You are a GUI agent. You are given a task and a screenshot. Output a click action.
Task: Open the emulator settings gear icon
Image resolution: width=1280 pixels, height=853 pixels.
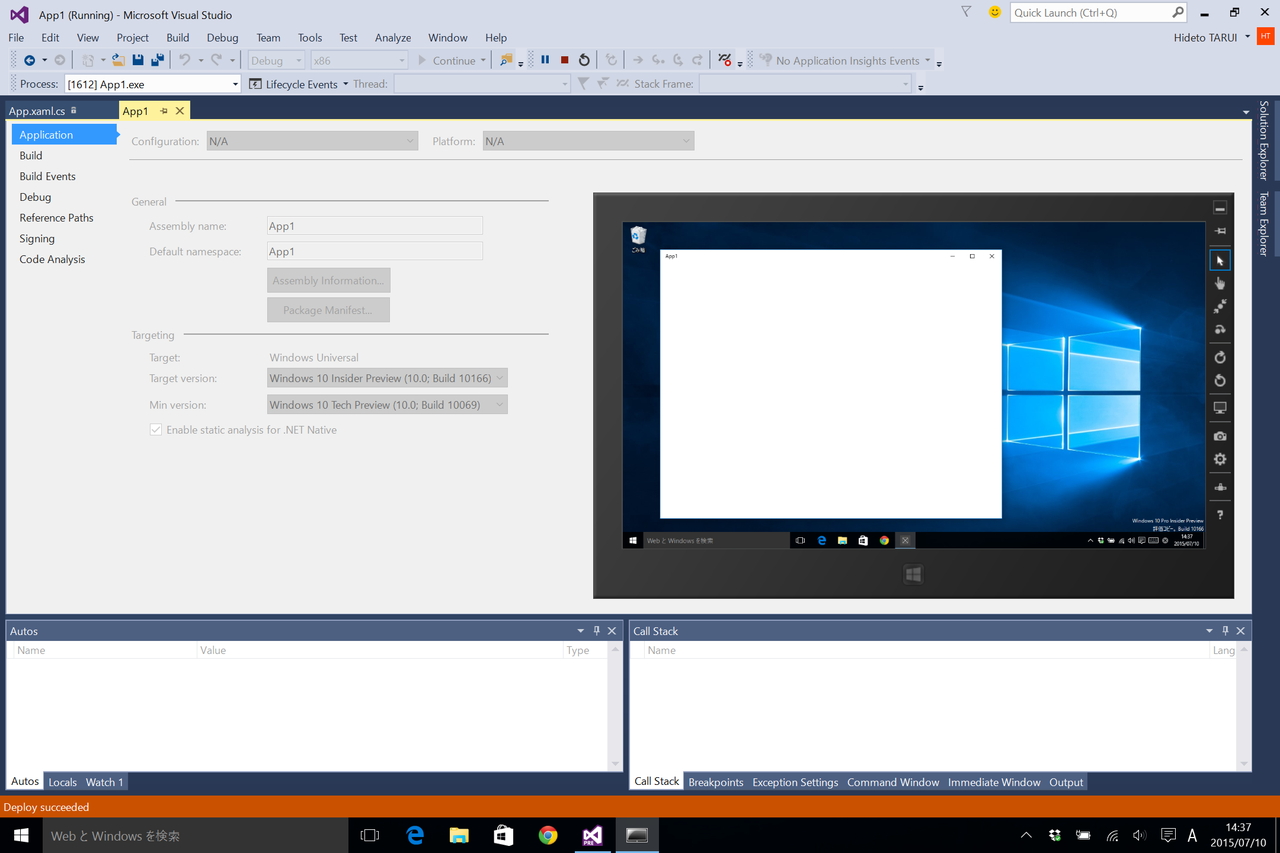[1219, 458]
